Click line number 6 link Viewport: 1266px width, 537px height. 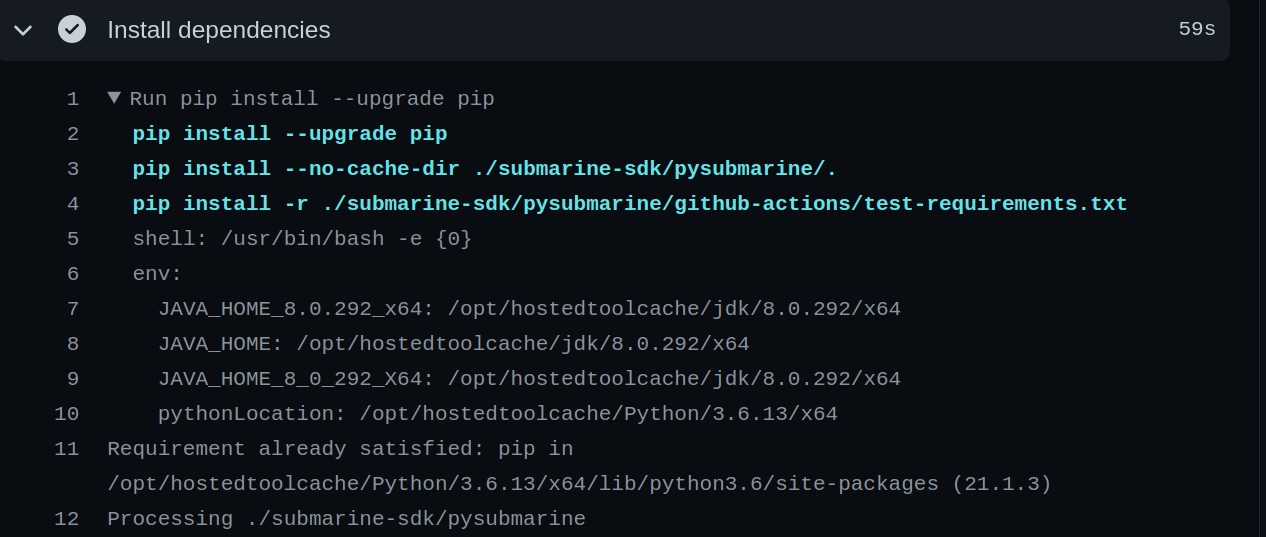(x=73, y=274)
